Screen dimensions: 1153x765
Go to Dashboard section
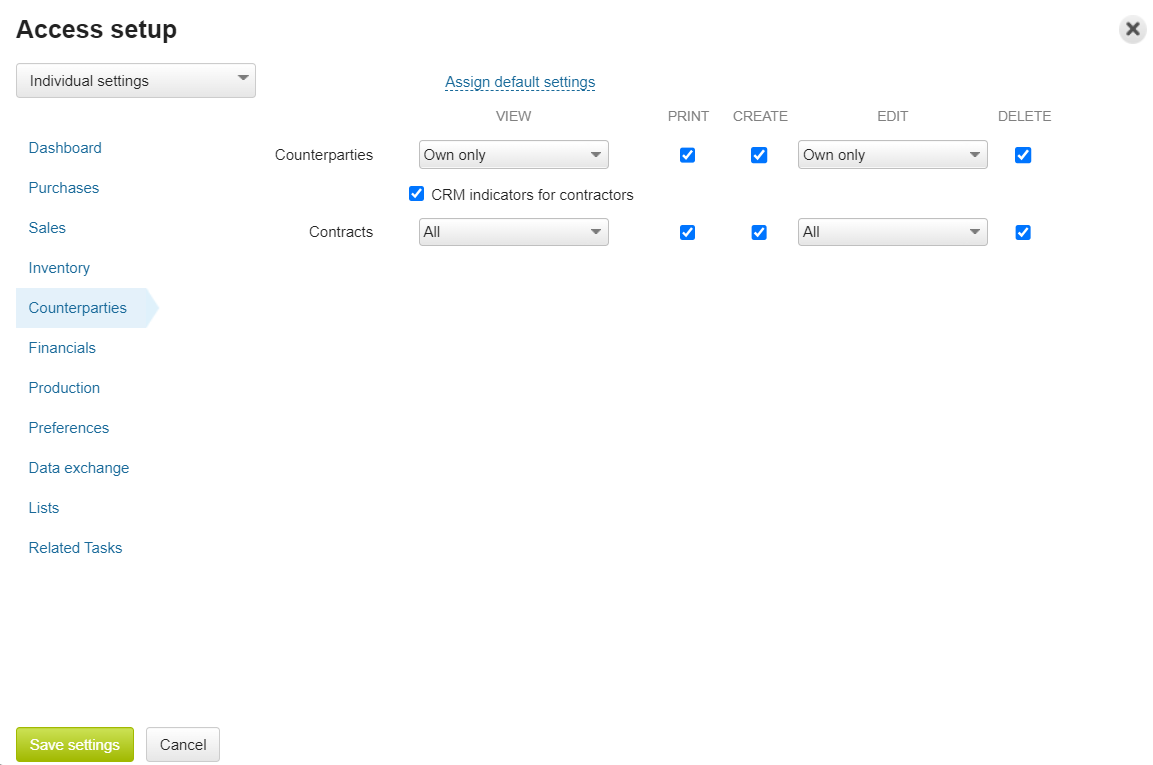tap(65, 148)
